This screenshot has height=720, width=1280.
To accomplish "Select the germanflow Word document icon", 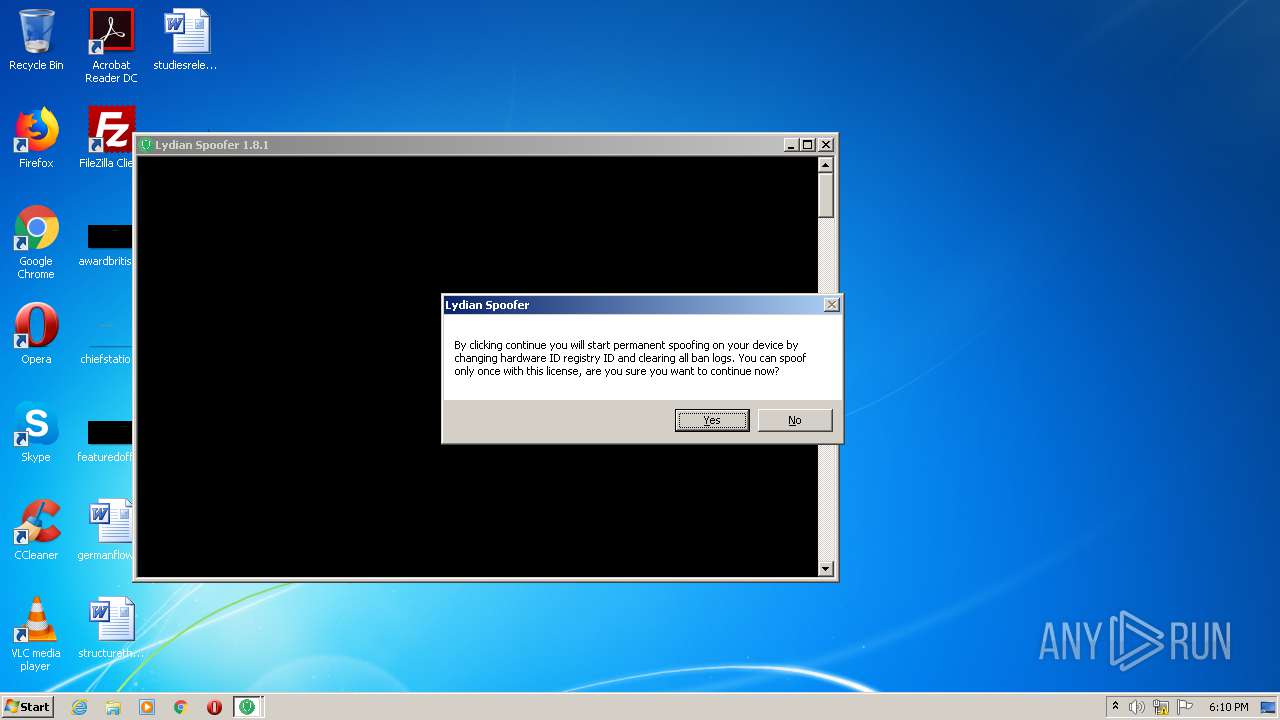I will coord(108,530).
